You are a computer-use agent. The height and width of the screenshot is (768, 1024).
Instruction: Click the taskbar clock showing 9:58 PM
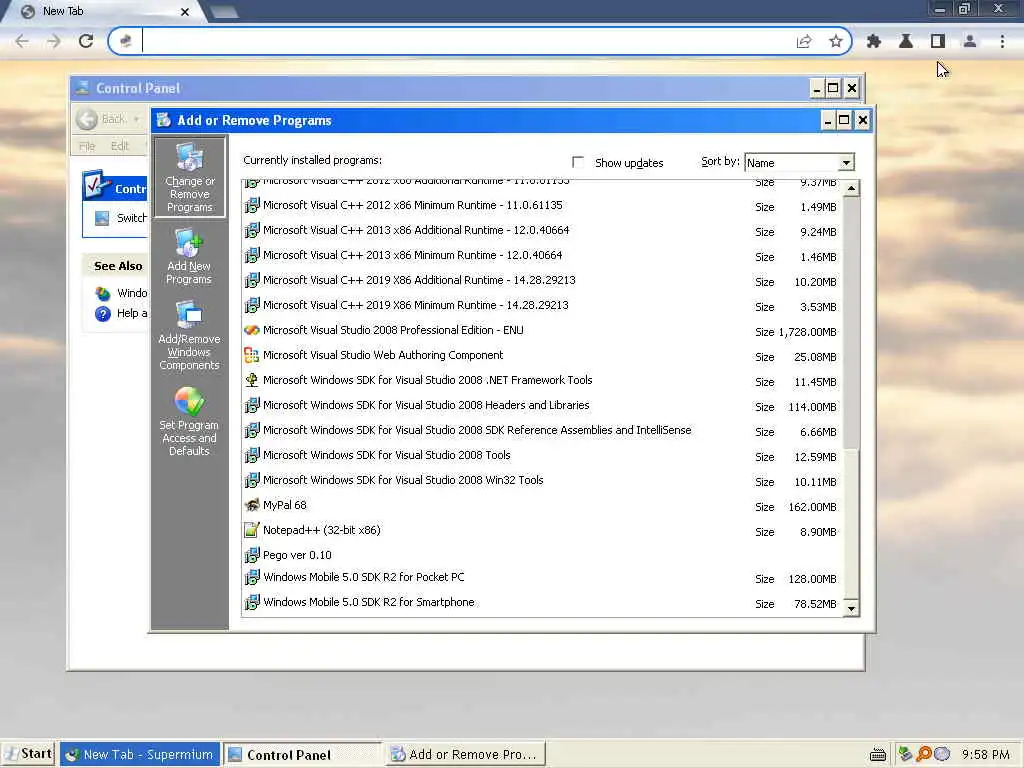(985, 755)
